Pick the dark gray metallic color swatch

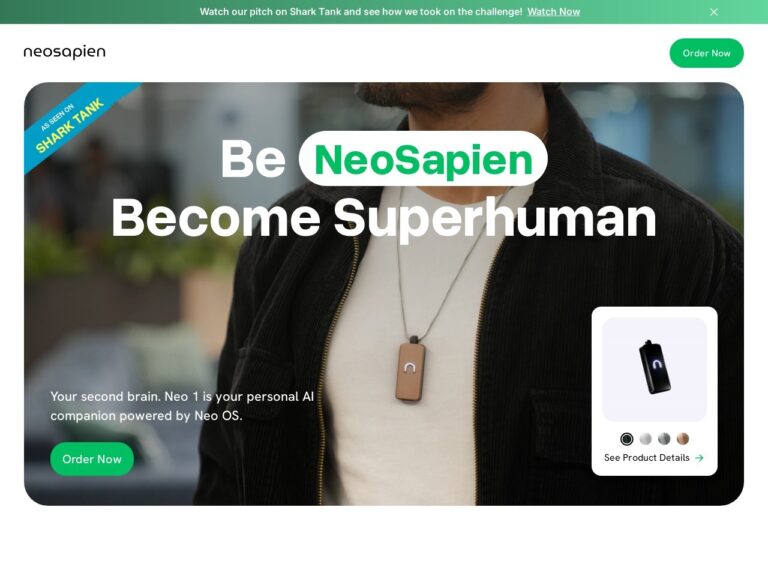click(x=664, y=439)
